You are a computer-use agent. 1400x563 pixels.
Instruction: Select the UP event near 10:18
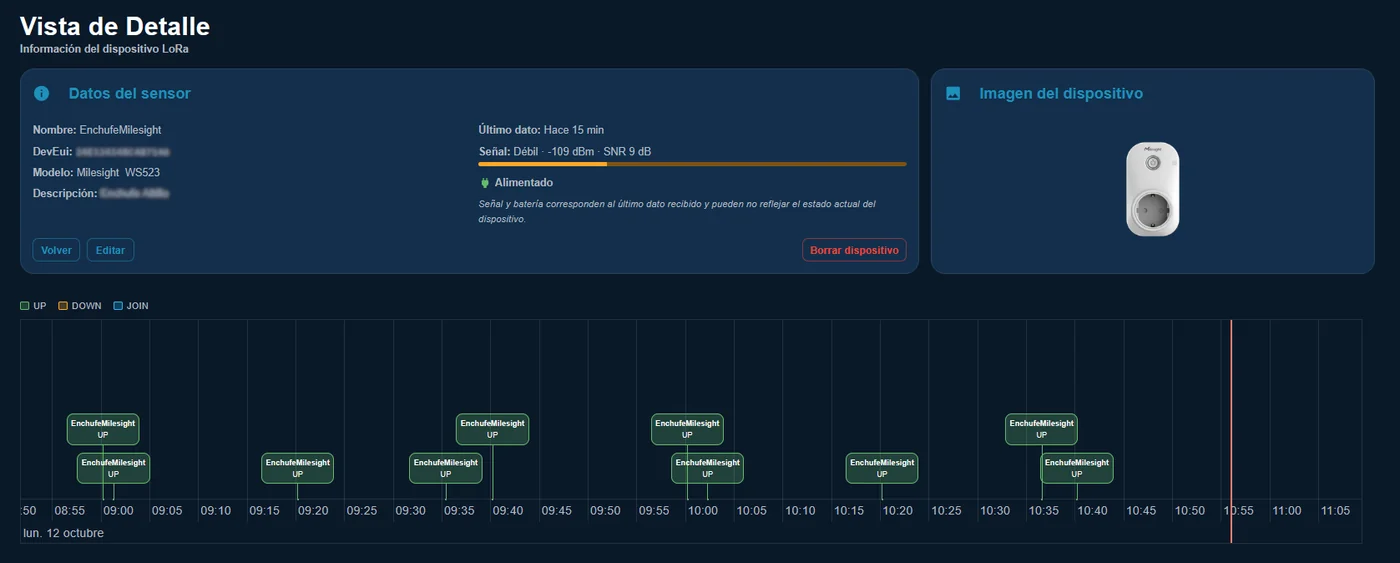point(882,468)
